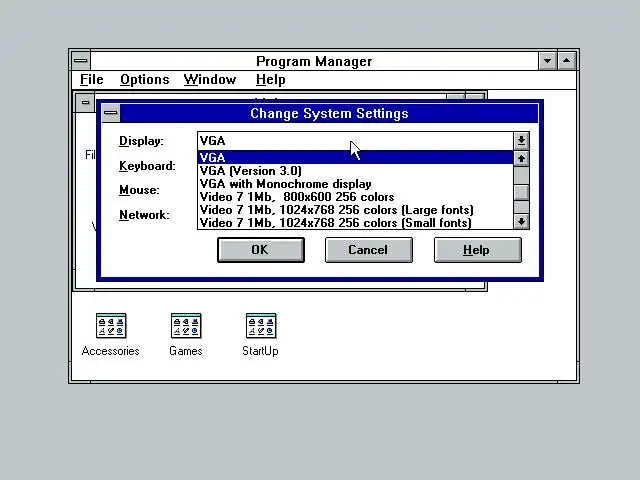640x480 pixels.
Task: Select highlighted VGA entry in list
Action: click(355, 158)
